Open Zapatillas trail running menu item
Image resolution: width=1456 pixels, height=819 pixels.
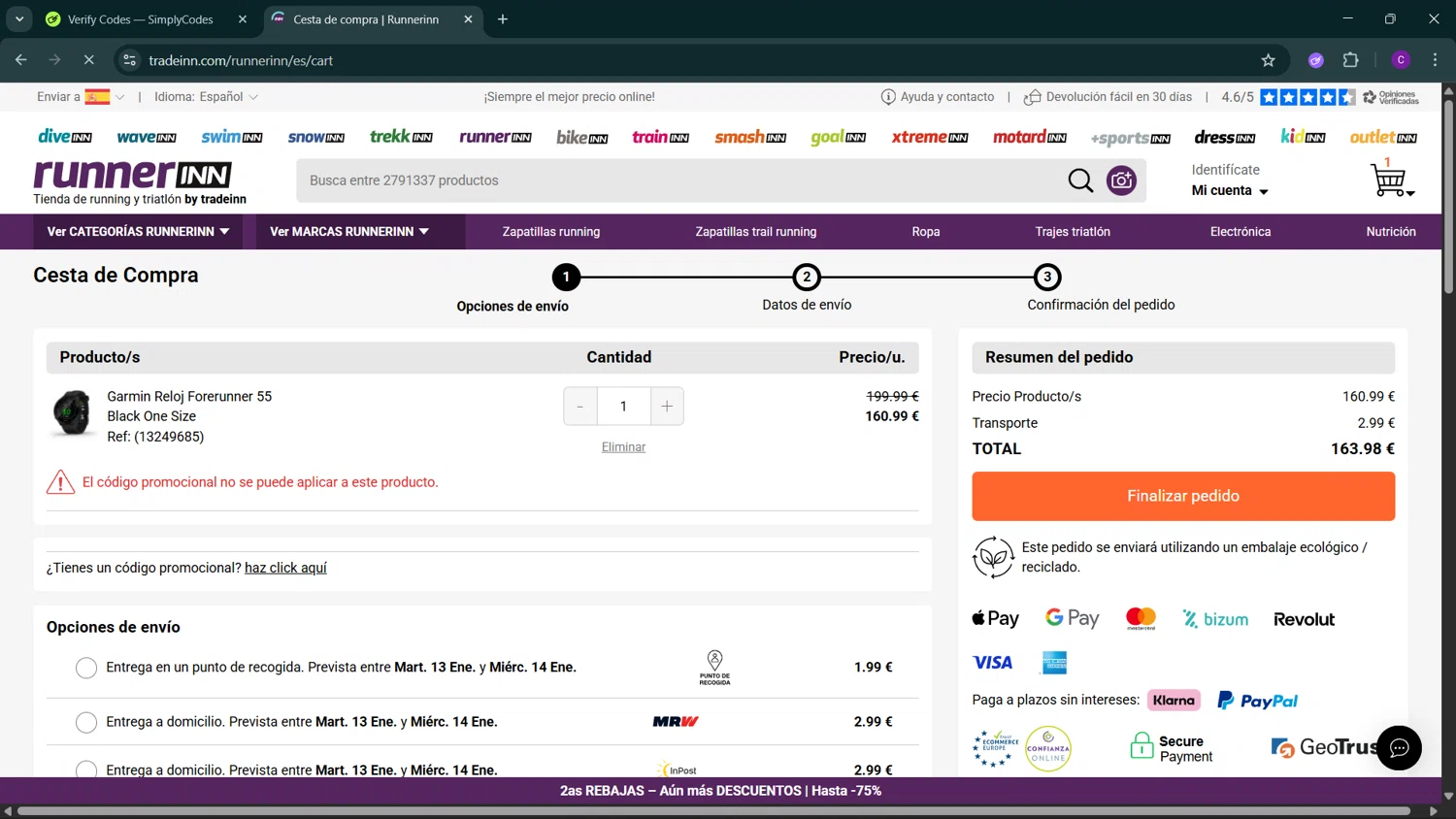[x=756, y=232]
